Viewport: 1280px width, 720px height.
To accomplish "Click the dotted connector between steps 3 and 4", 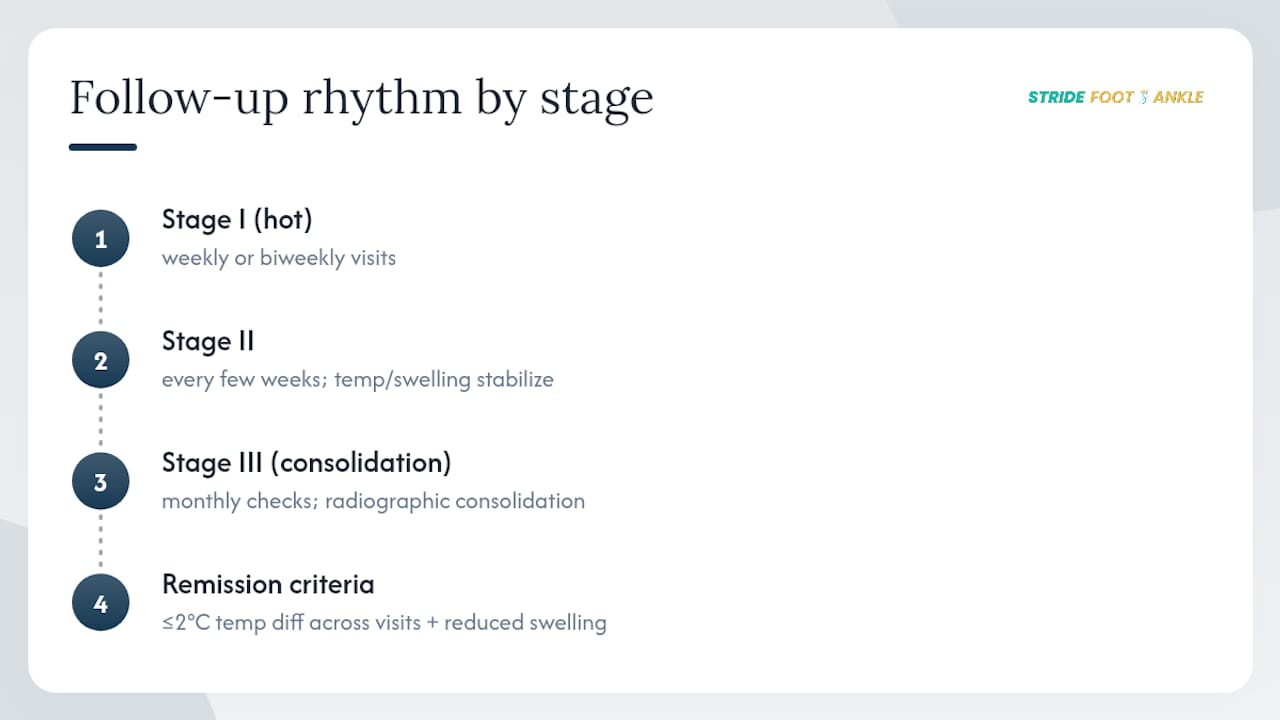I will tap(100, 543).
